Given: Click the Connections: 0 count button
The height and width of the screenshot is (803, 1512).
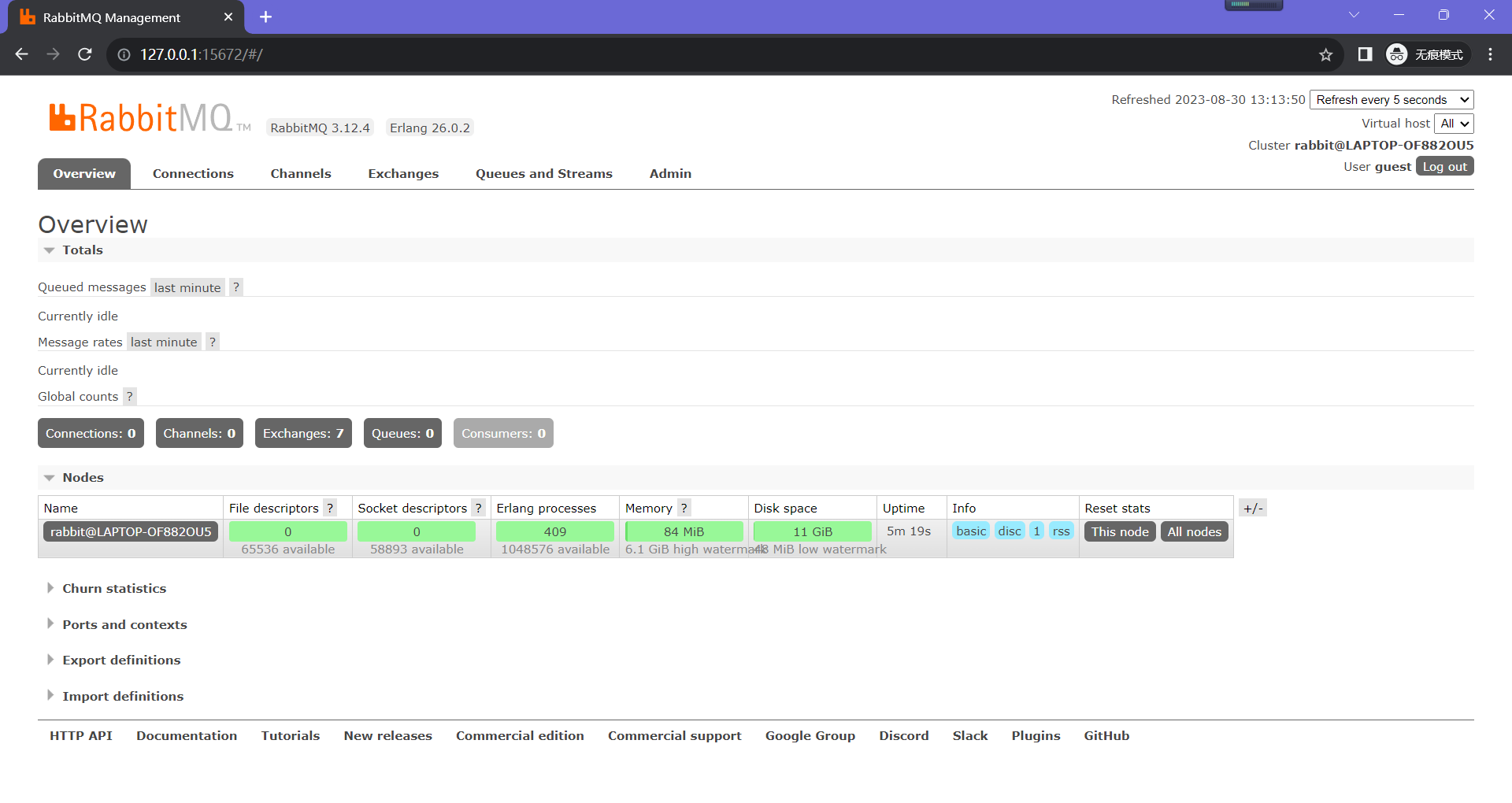Looking at the screenshot, I should click(91, 433).
